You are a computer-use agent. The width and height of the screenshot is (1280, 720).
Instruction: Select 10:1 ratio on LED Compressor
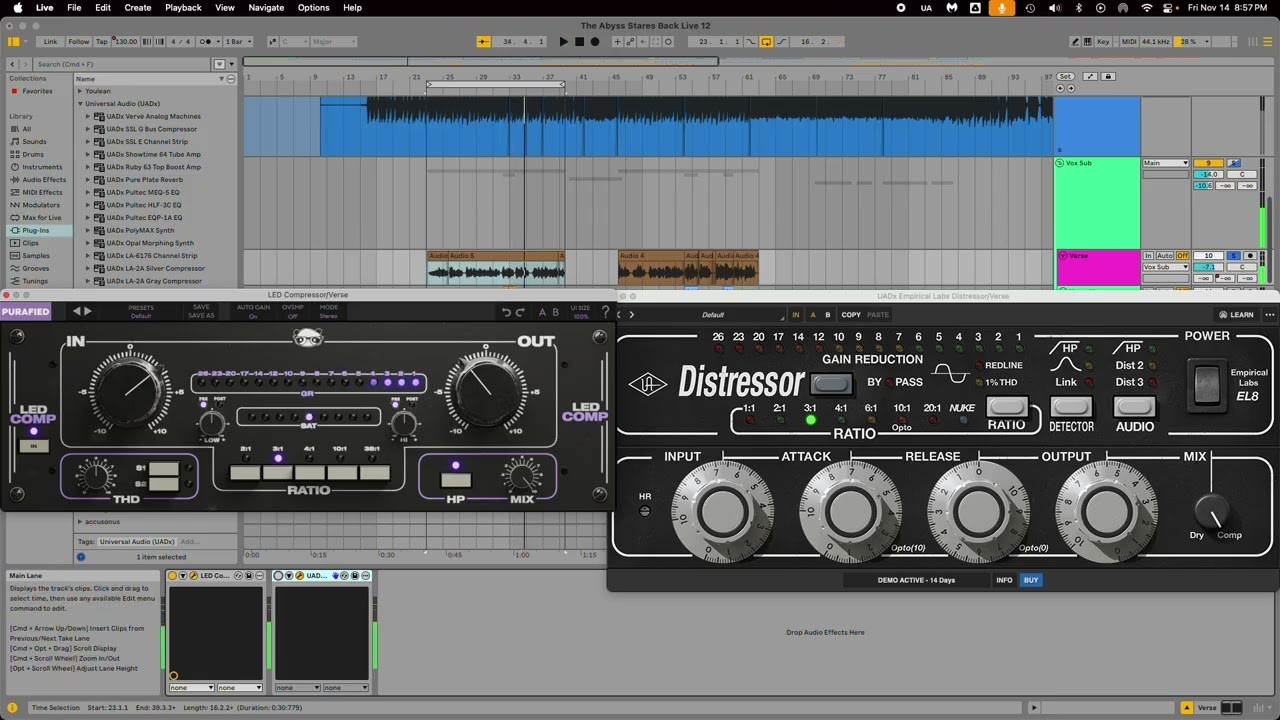(342, 473)
